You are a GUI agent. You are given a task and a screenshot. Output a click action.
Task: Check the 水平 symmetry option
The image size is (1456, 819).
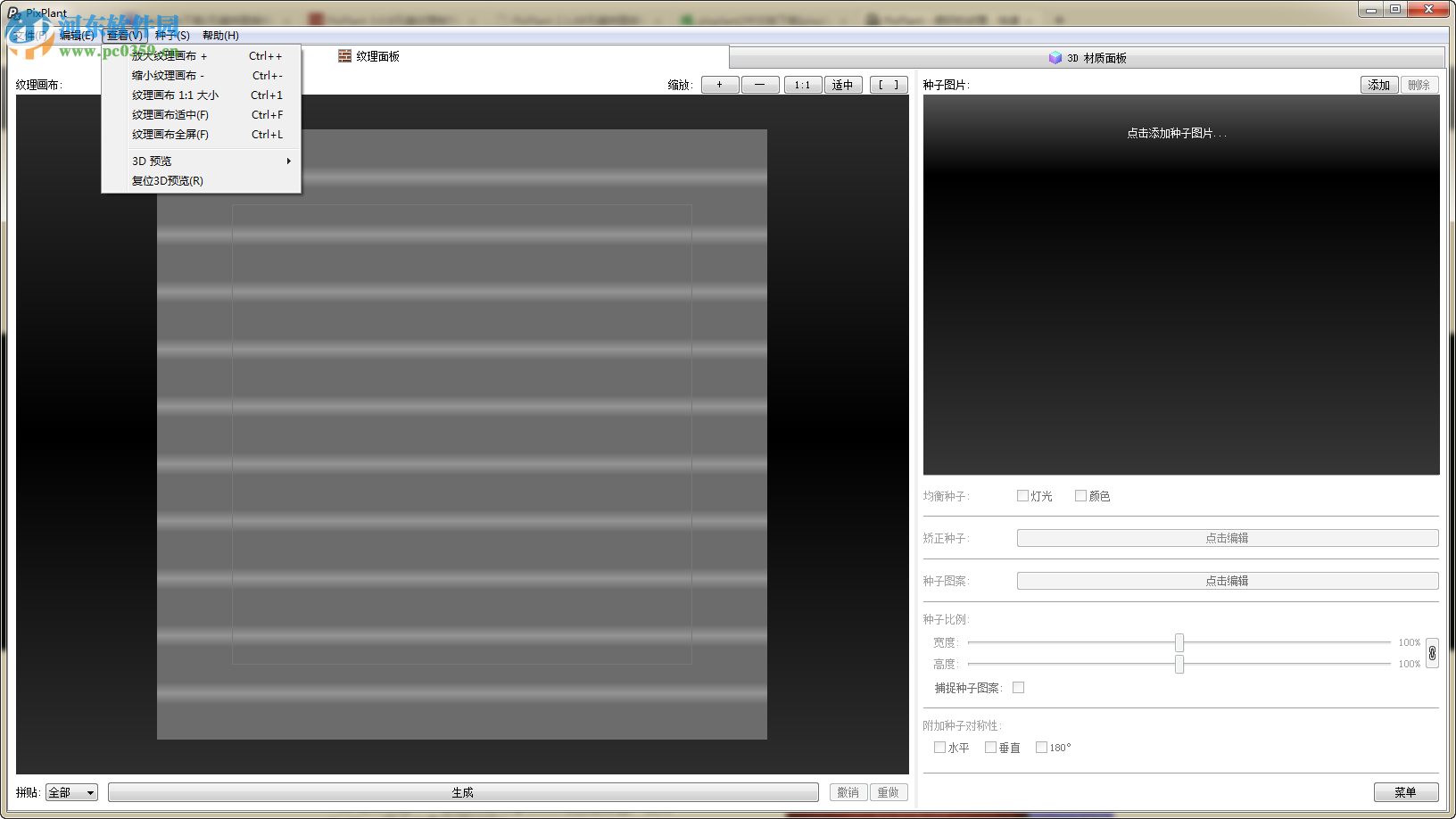pyautogui.click(x=939, y=748)
